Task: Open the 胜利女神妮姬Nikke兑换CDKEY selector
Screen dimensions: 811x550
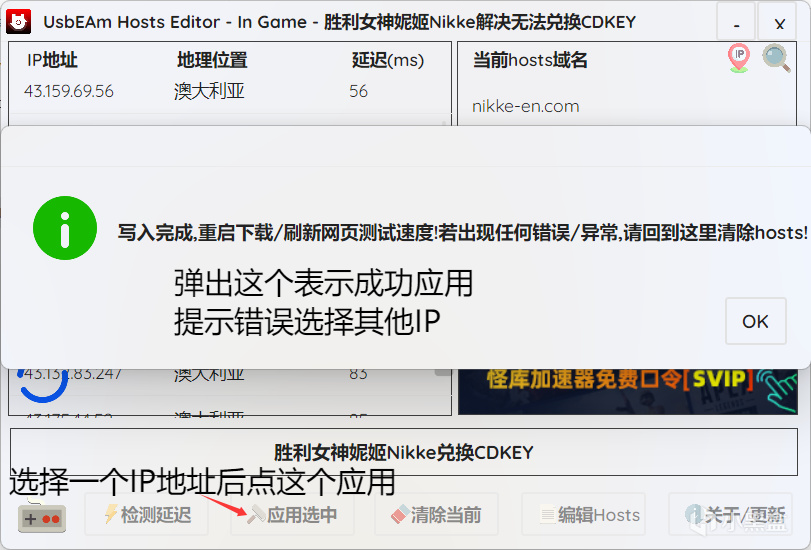Action: (x=404, y=452)
